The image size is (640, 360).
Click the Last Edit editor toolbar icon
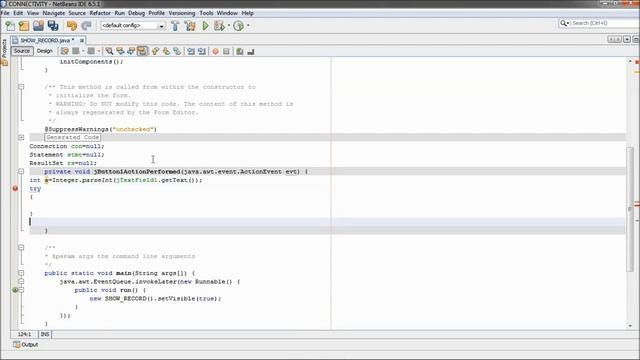(x=64, y=51)
